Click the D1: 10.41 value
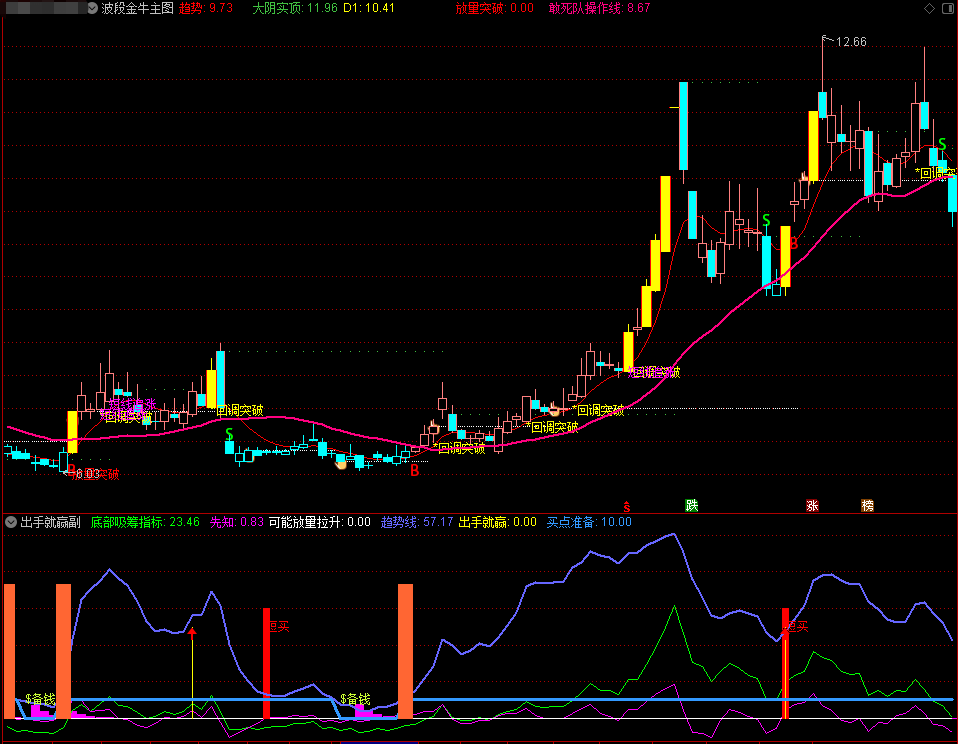 point(369,8)
